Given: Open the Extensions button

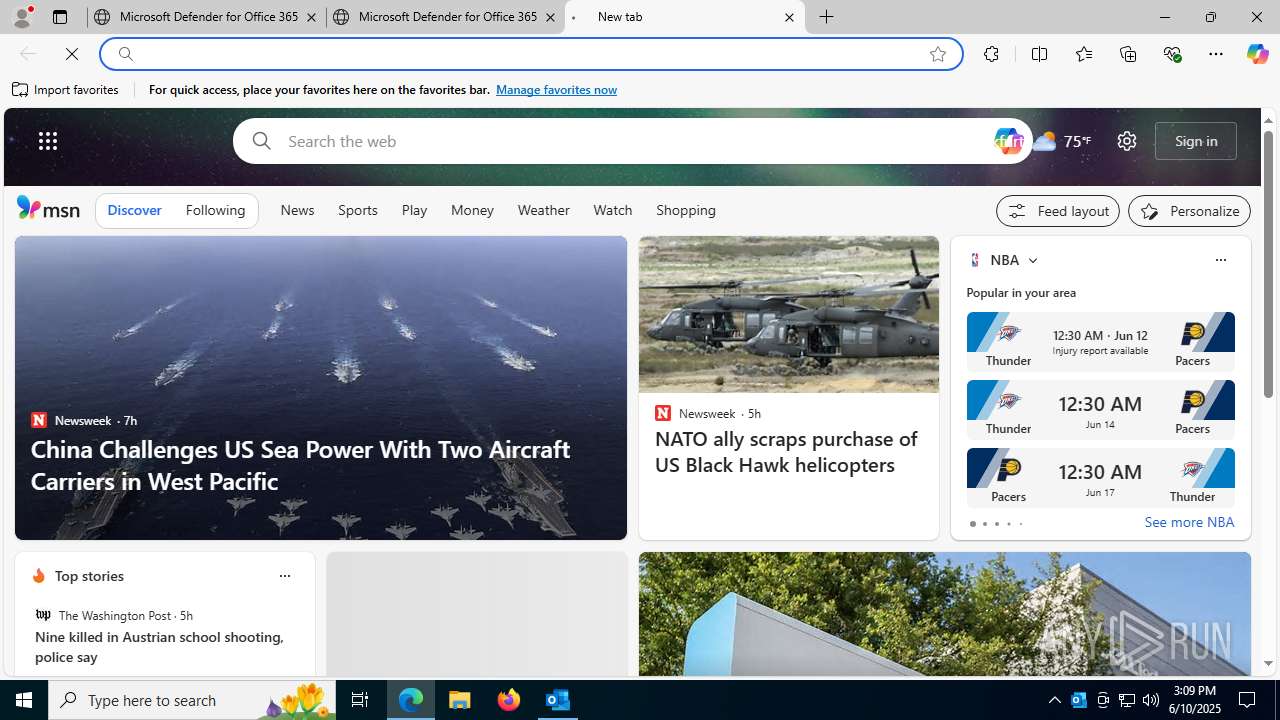Looking at the screenshot, I should pos(991,54).
